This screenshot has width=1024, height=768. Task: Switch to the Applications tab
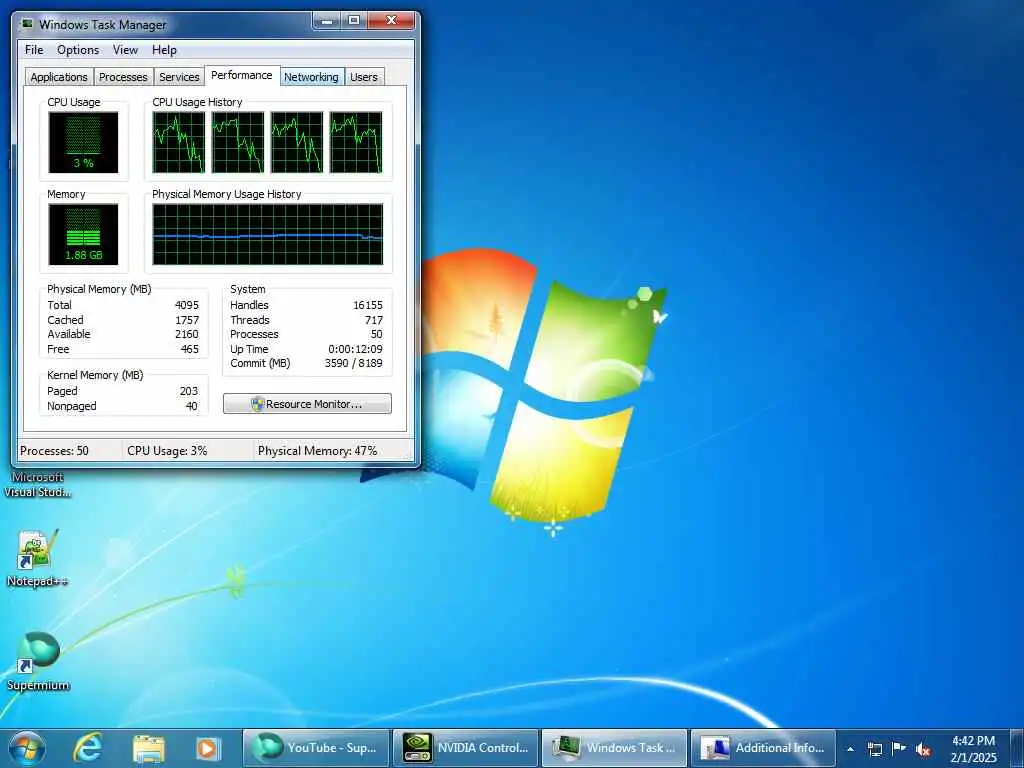coord(59,77)
